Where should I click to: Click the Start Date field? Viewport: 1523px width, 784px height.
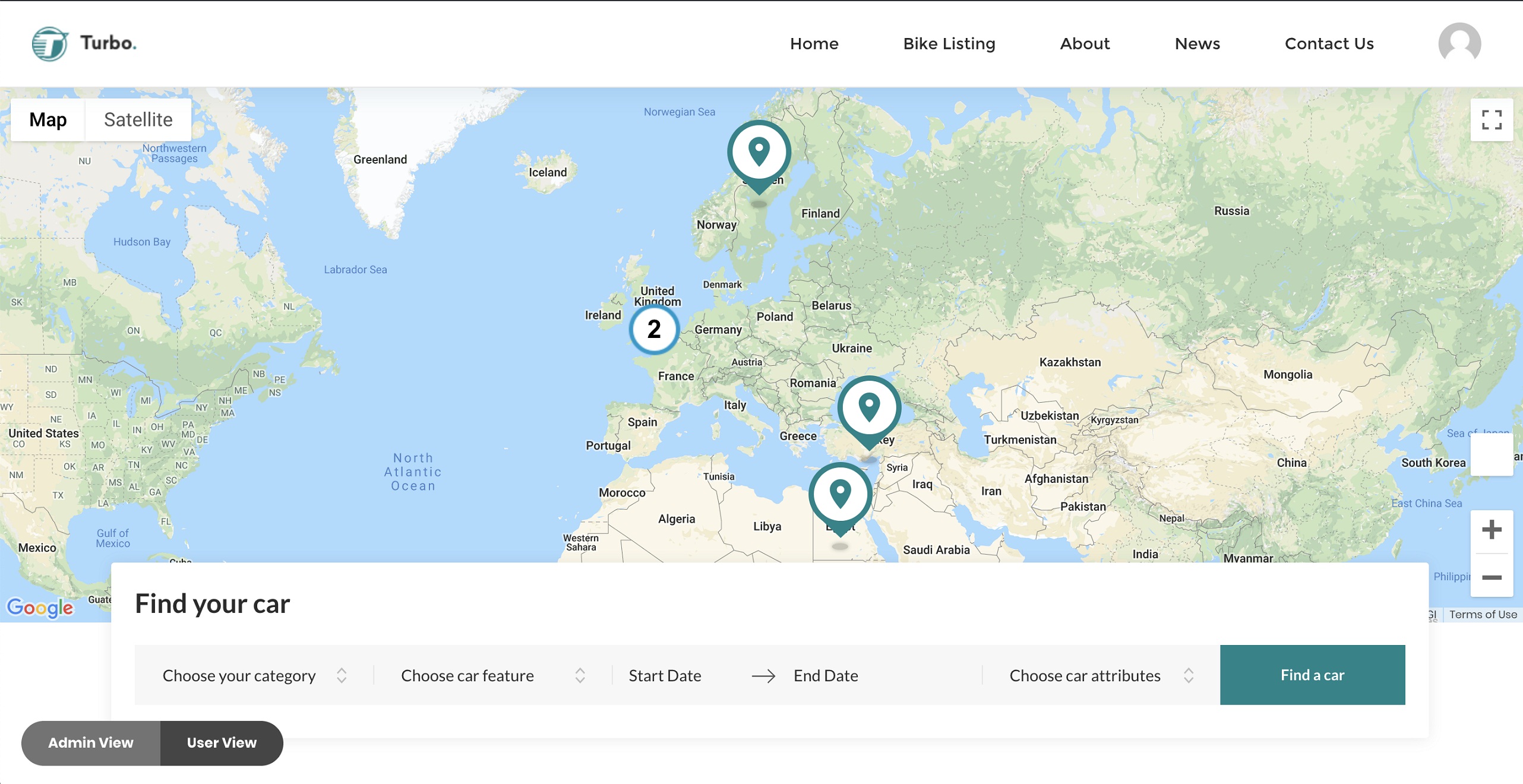coord(665,675)
